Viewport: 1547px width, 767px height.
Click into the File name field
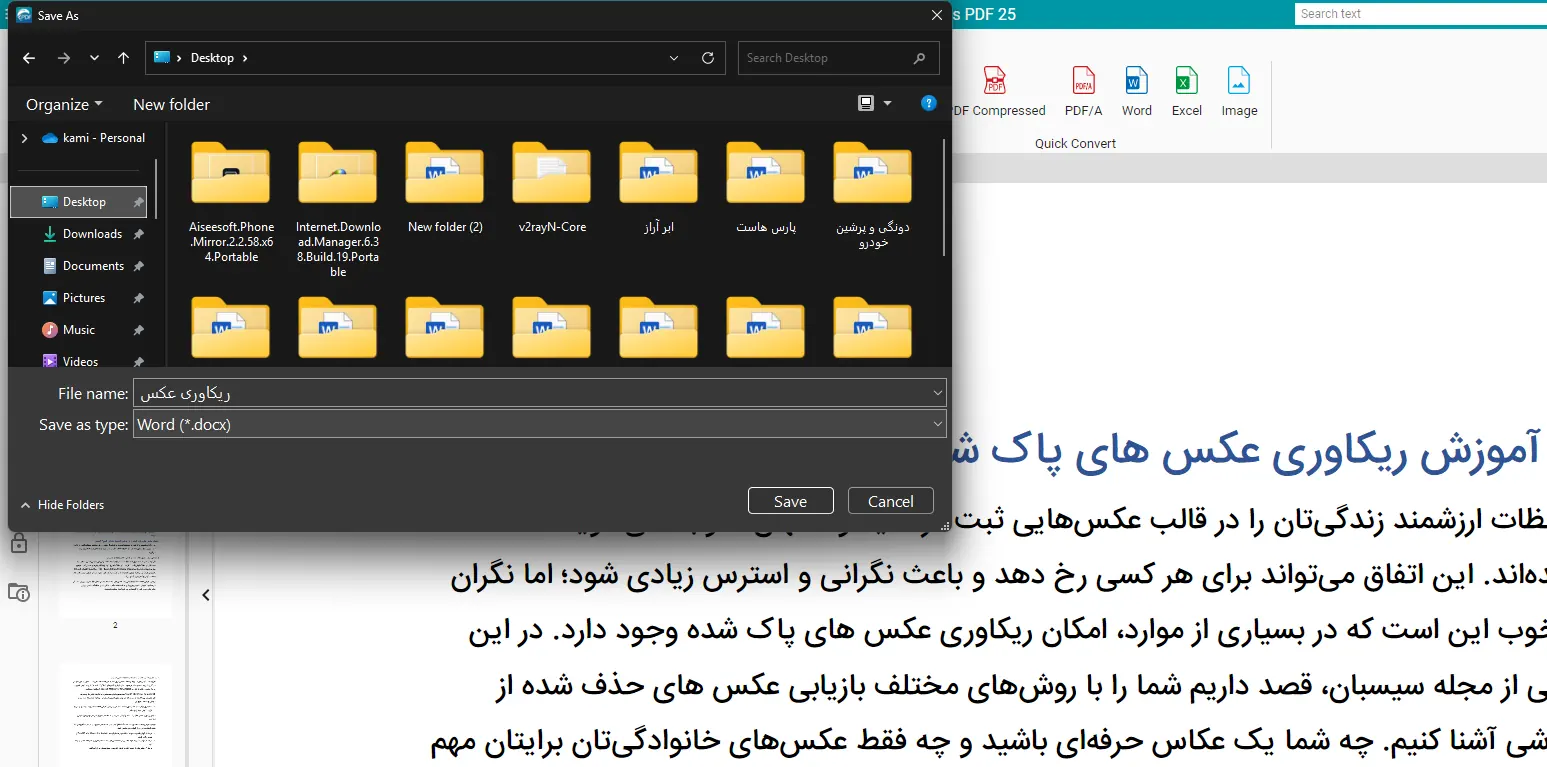point(530,393)
